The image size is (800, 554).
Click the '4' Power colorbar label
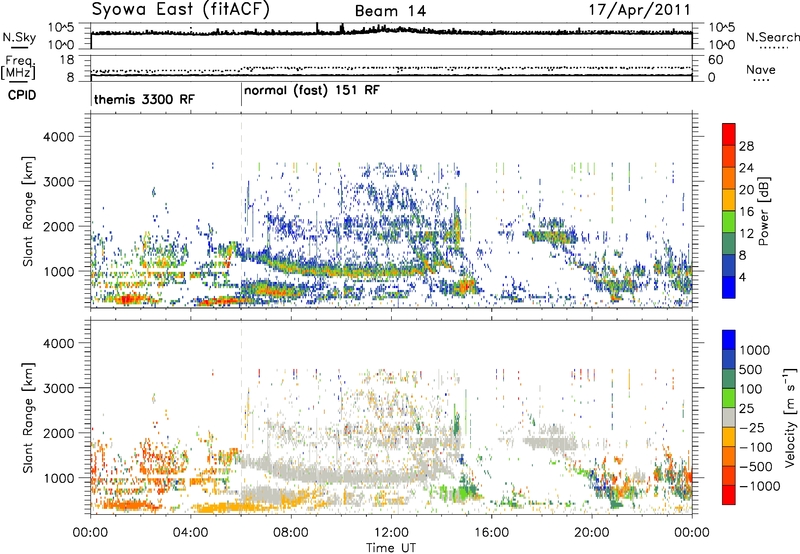[x=743, y=277]
